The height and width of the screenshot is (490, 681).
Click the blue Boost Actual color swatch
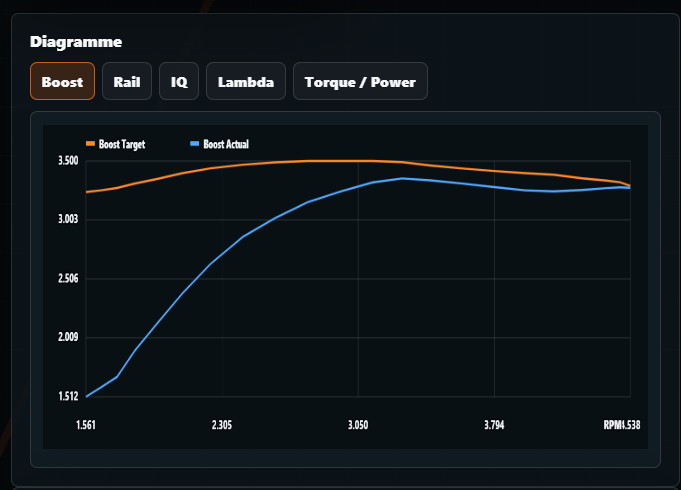click(195, 144)
